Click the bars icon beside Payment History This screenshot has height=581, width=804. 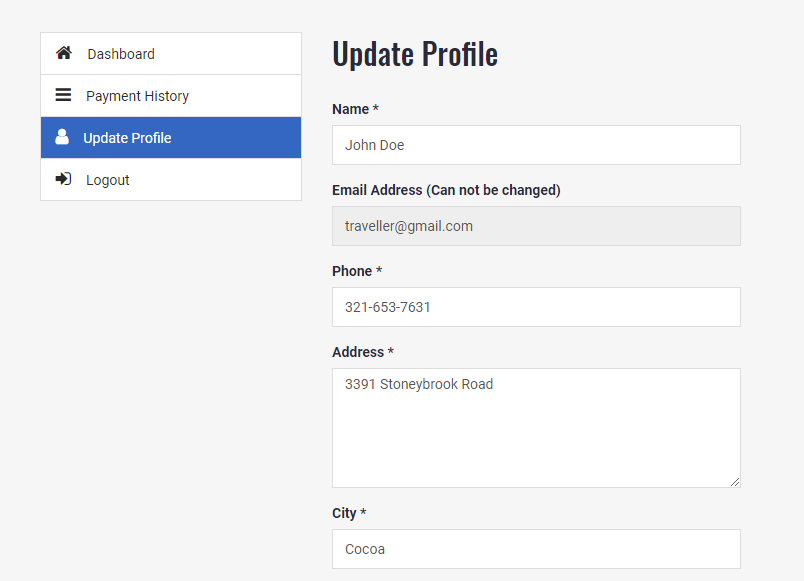(63, 95)
